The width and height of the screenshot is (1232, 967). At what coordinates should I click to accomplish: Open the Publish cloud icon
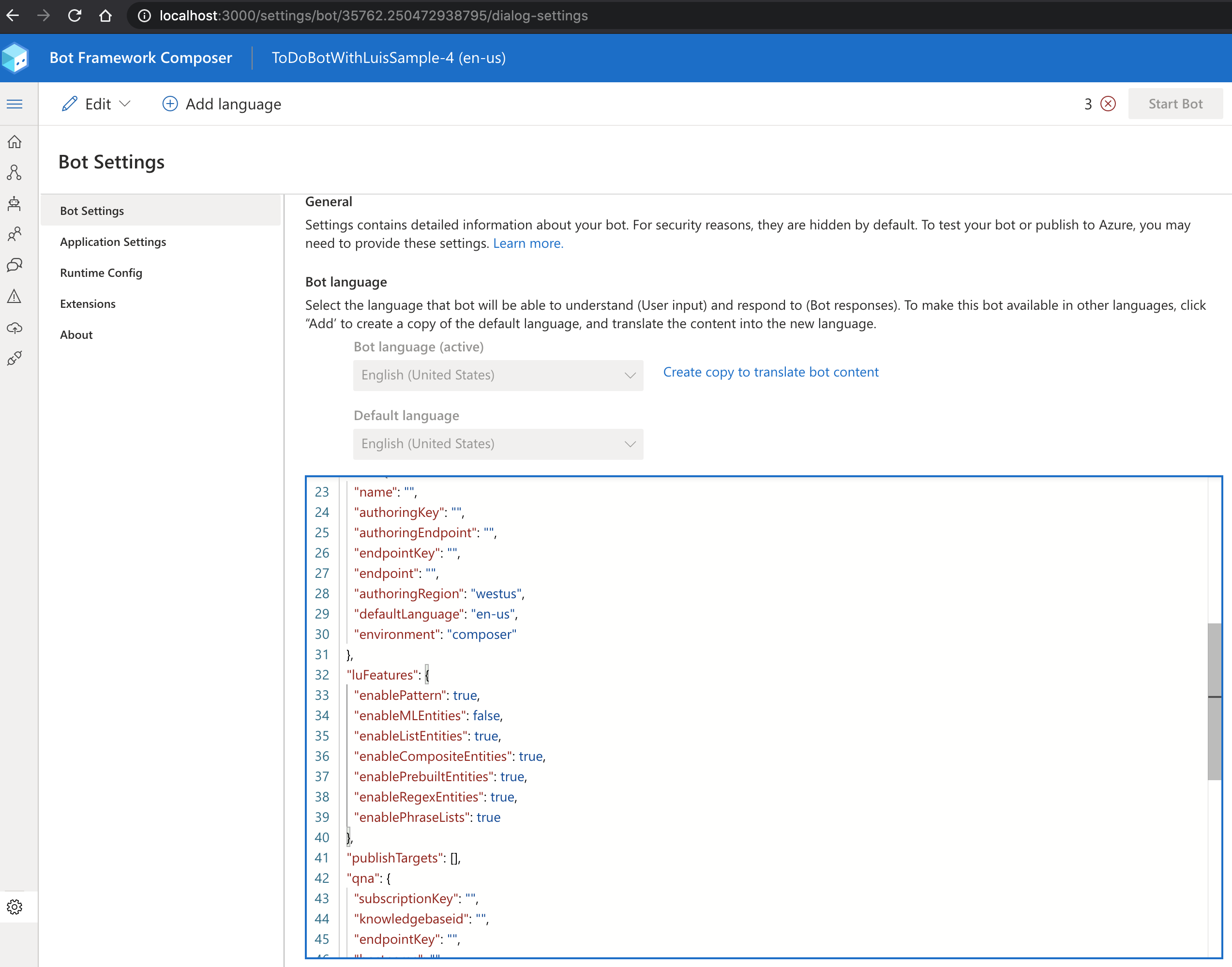15,328
